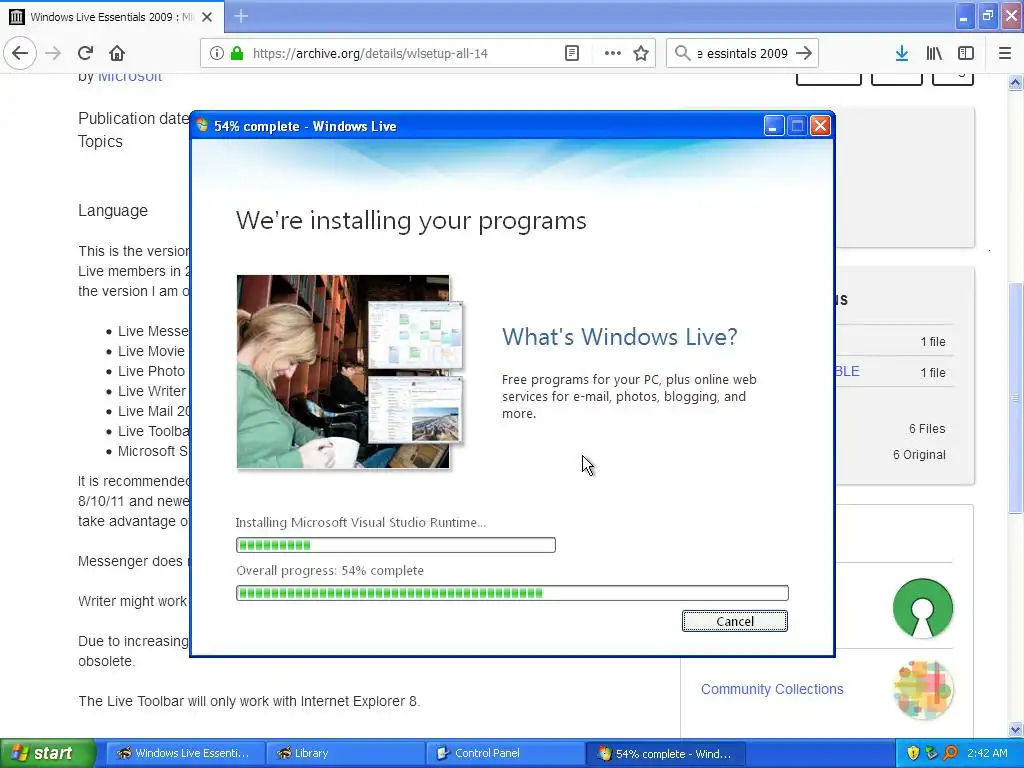Toggle reader view icon in address bar
The image size is (1024, 768).
coord(571,53)
